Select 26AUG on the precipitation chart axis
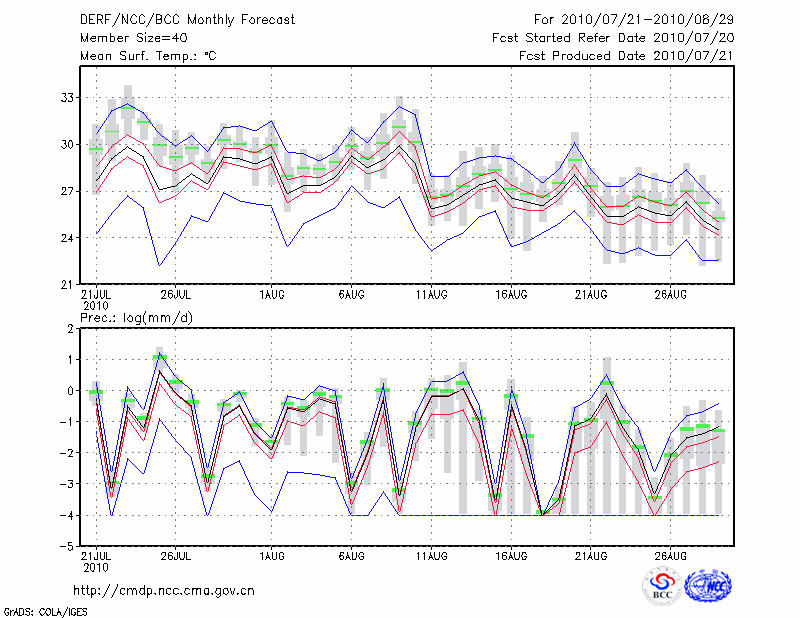Screen dimensions: 800x618 pos(671,557)
